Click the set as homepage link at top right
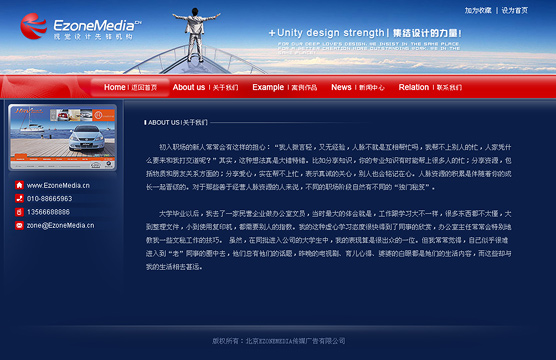The image size is (556, 360). [x=515, y=10]
